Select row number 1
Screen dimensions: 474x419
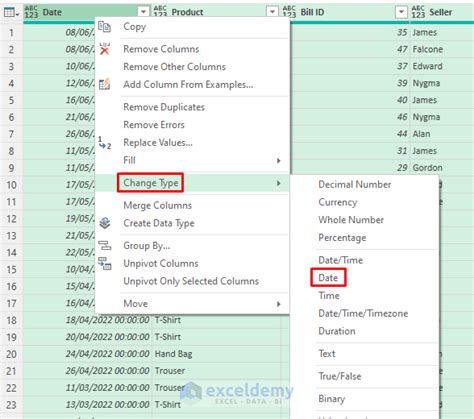[11, 33]
